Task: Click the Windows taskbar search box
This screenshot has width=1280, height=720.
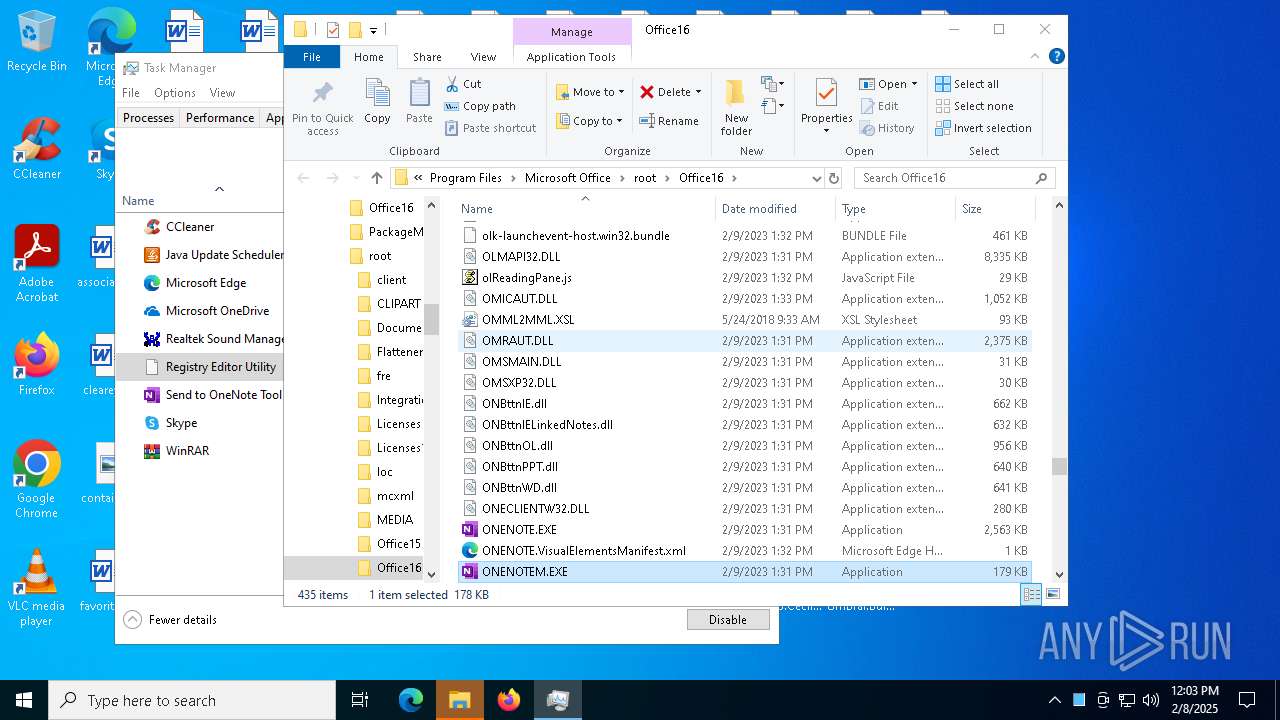Action: pos(192,700)
